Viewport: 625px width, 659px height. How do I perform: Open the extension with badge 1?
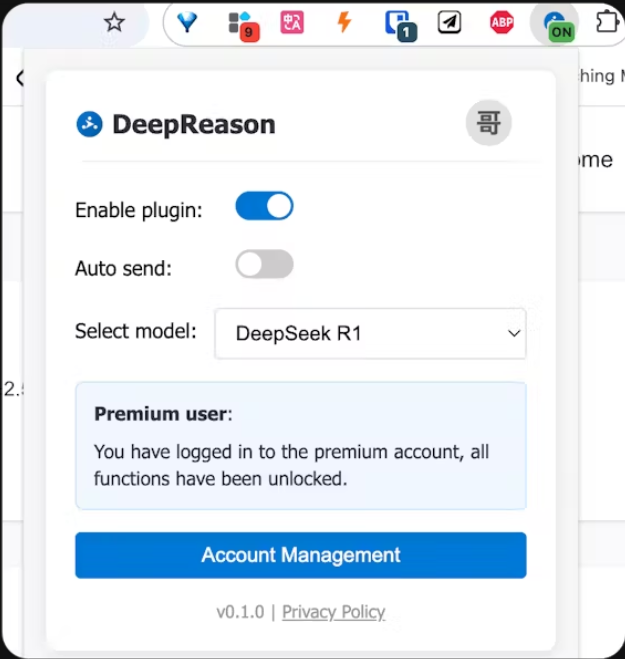401,26
